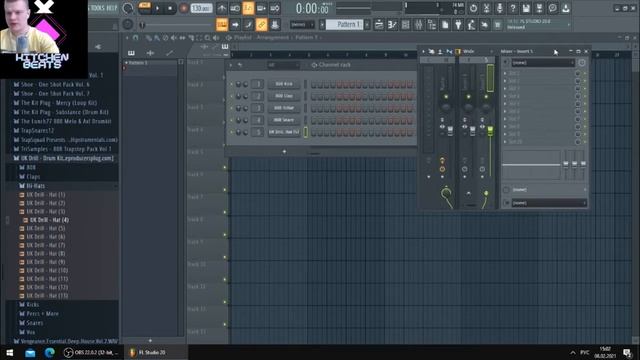
Task: Click the download content library icon
Action: point(566,8)
